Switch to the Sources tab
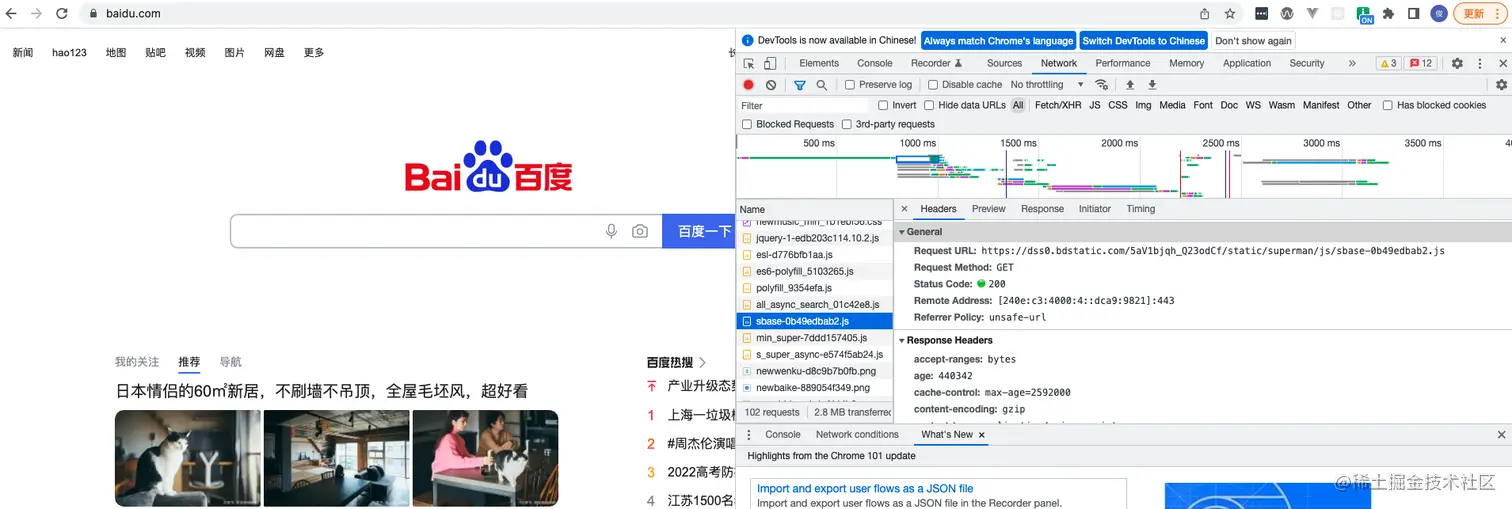Image resolution: width=1512 pixels, height=509 pixels. click(x=1004, y=63)
